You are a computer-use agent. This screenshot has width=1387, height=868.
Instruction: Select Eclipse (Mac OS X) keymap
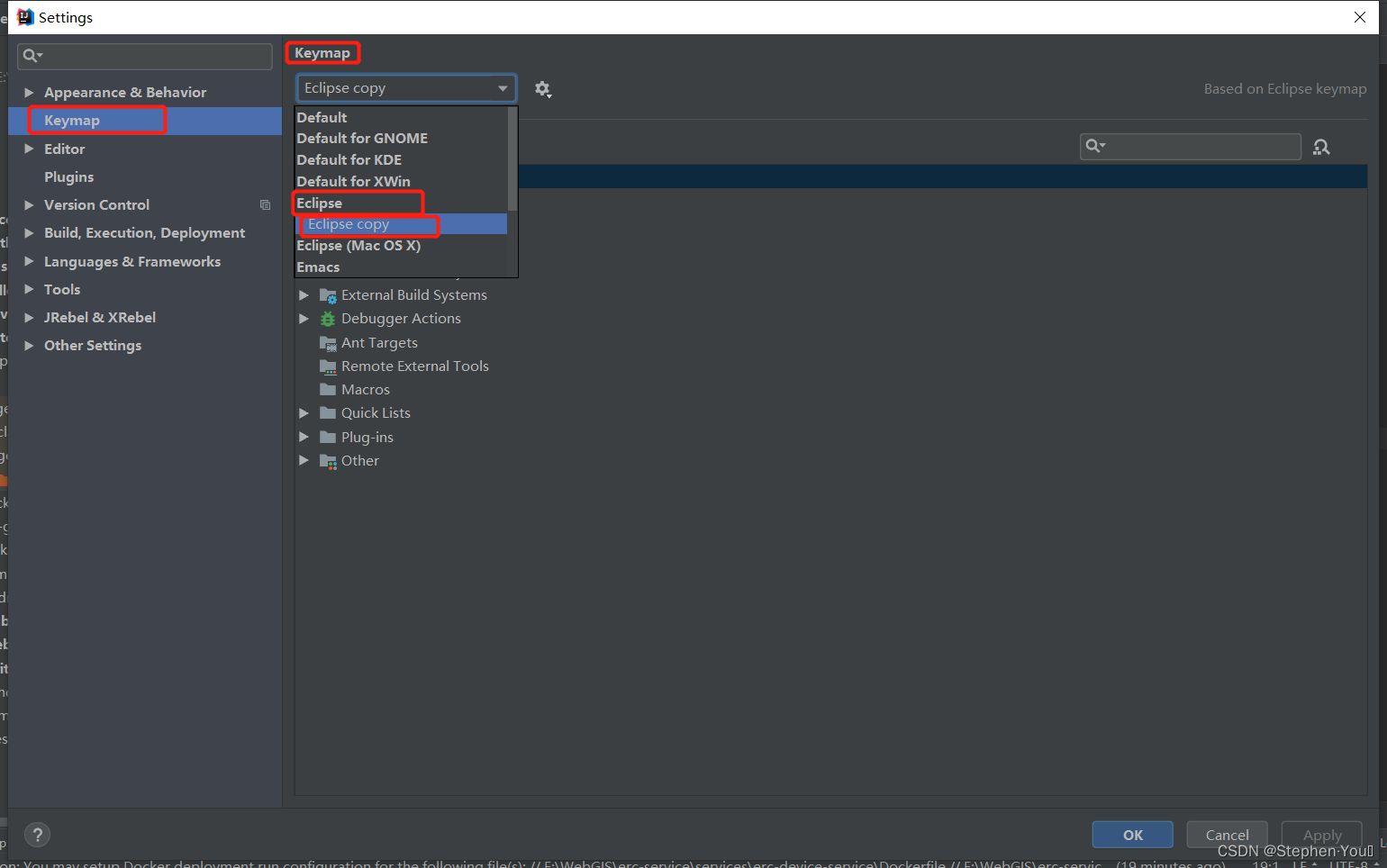tap(402, 246)
